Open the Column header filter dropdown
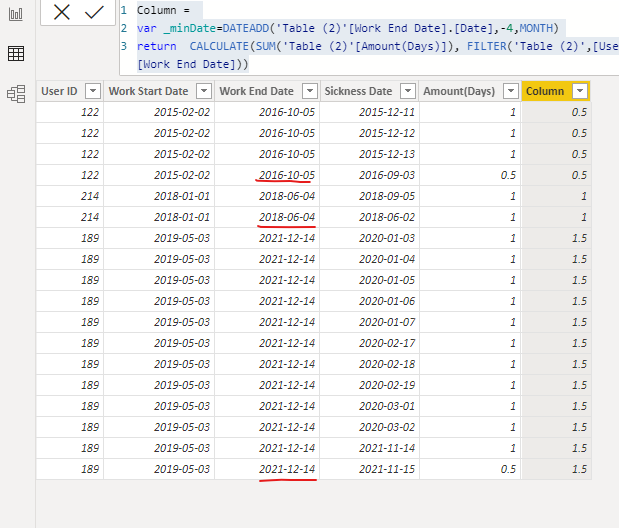 pyautogui.click(x=580, y=91)
